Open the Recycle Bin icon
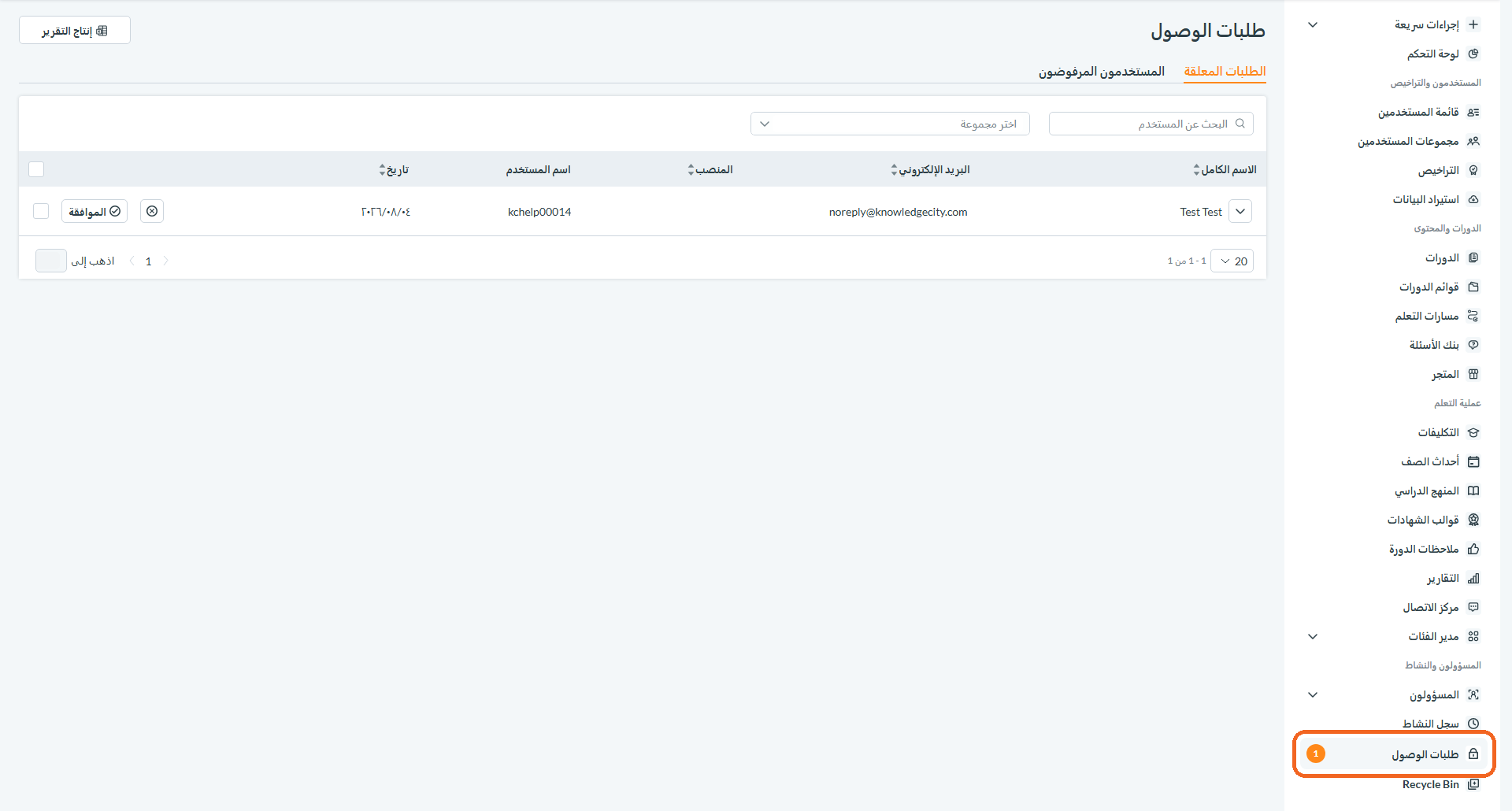 tap(1473, 784)
